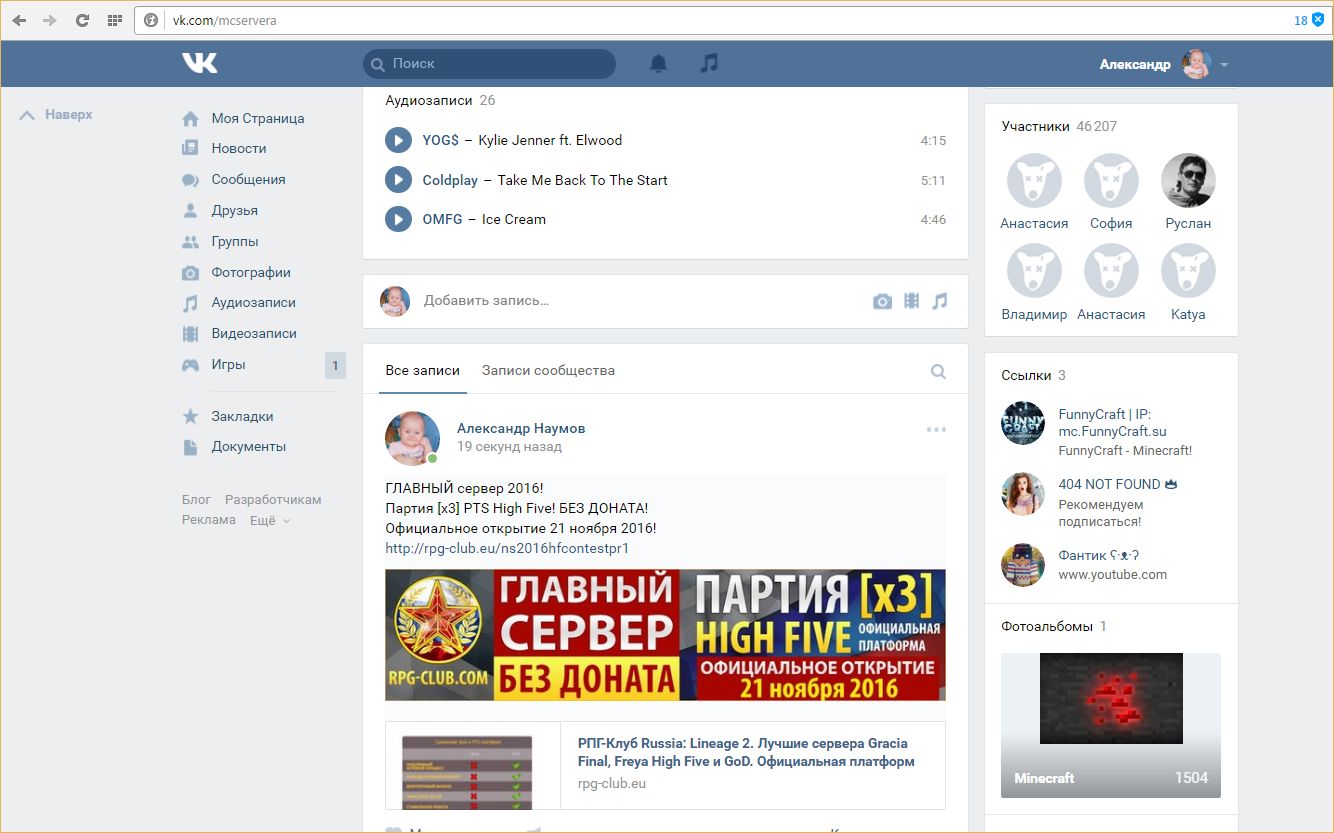The height and width of the screenshot is (833, 1334).
Task: Attach photo using camera icon
Action: tap(882, 301)
